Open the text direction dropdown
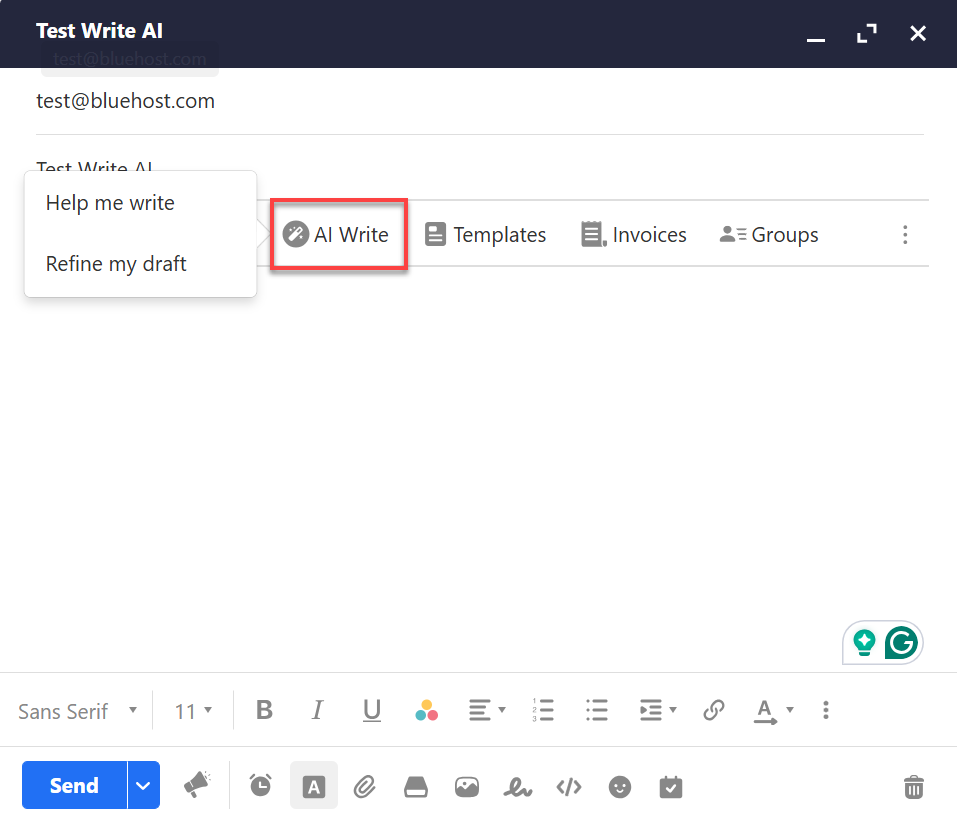The width and height of the screenshot is (957, 821). (773, 711)
